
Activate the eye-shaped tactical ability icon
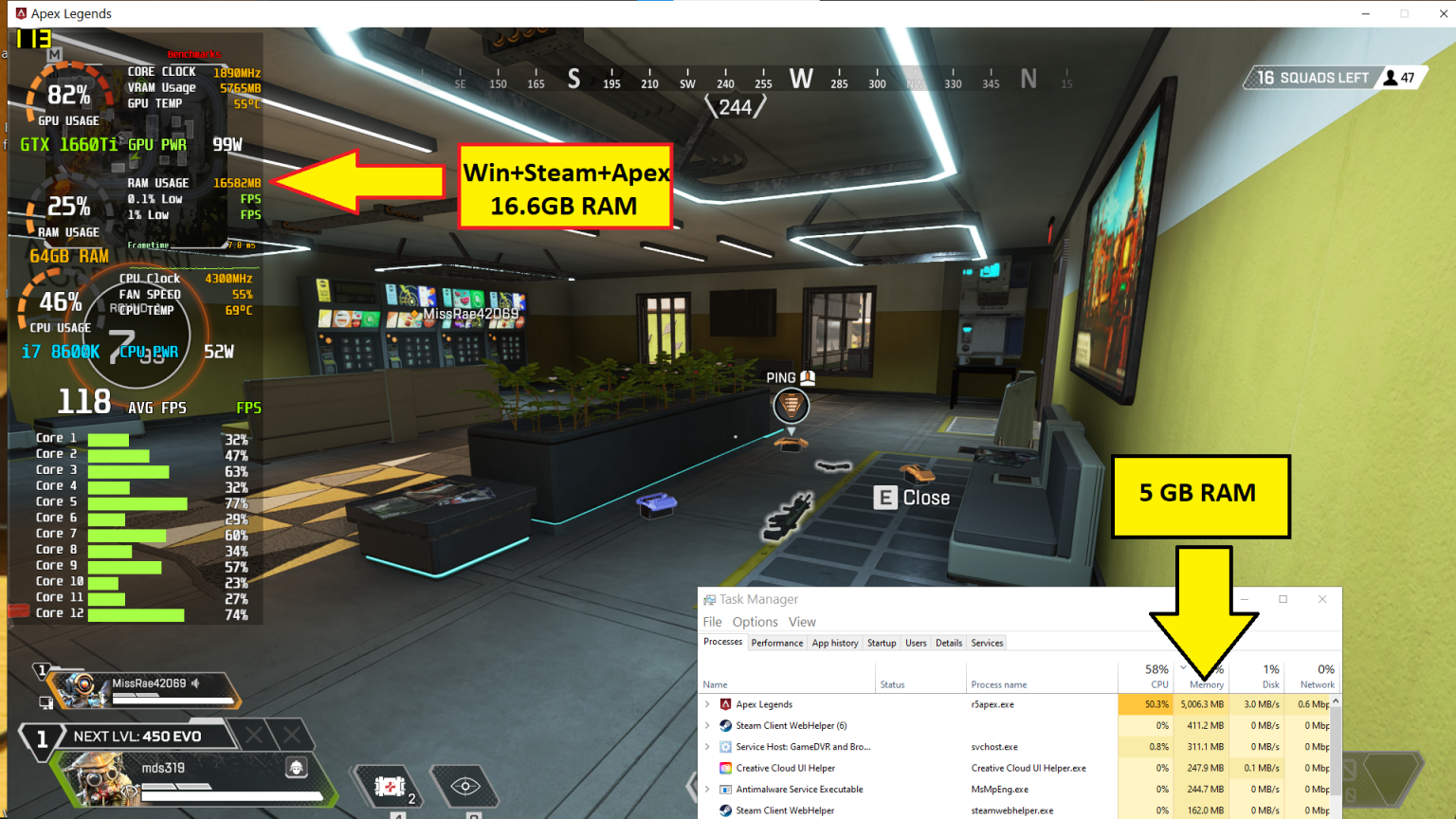[x=465, y=786]
